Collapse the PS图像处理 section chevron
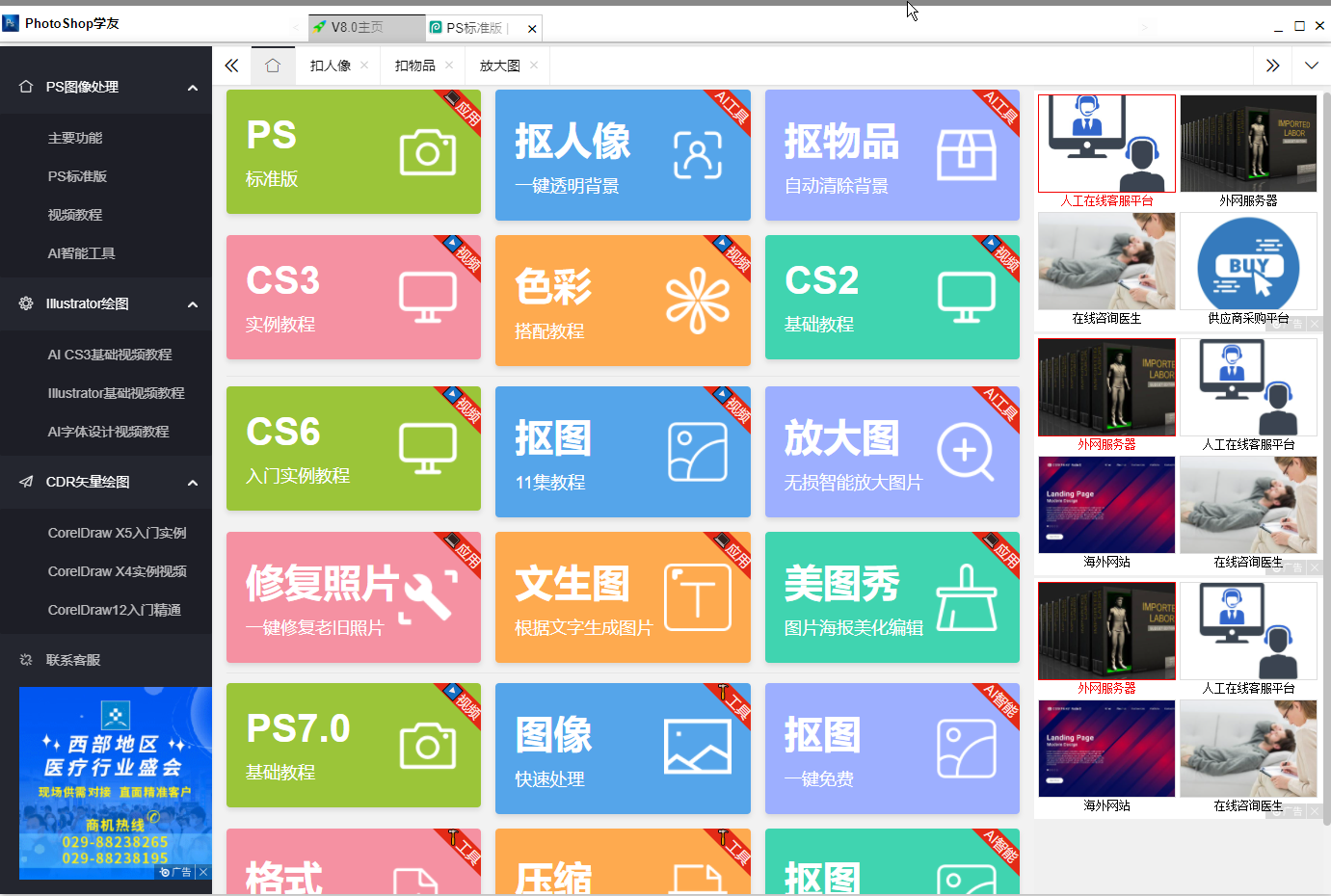Screen dimensions: 1331x896 click(x=193, y=88)
